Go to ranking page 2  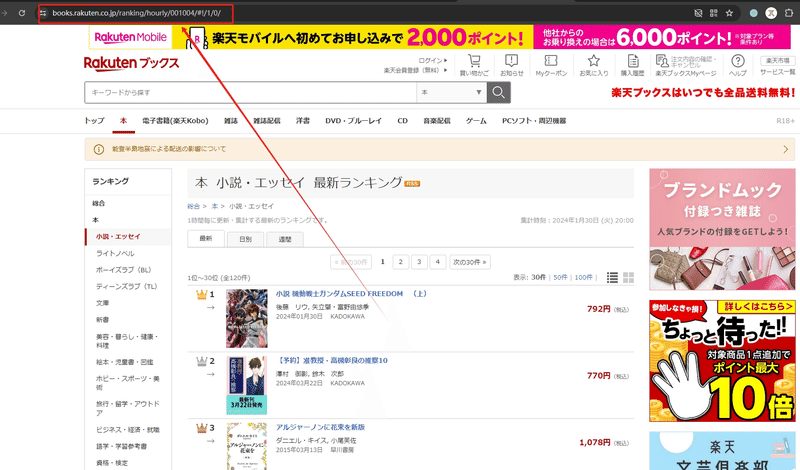click(x=401, y=262)
